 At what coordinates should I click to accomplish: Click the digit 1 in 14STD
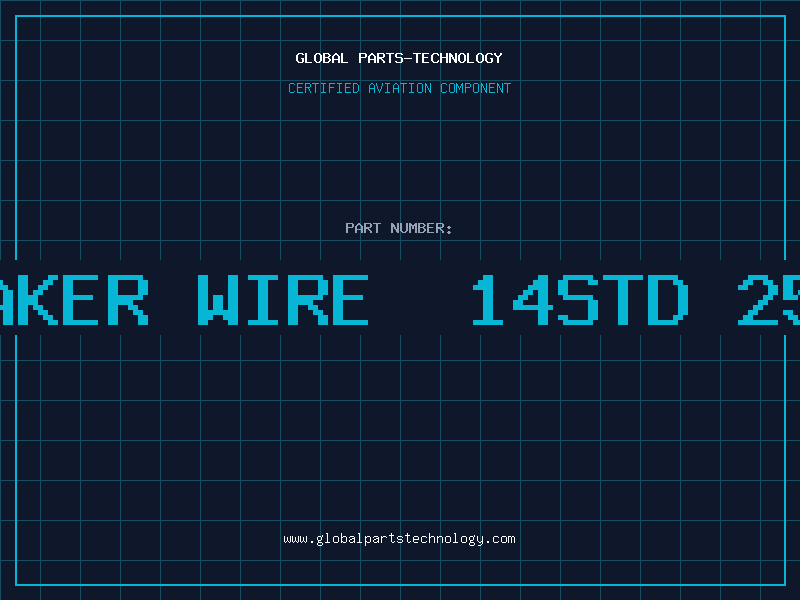tap(487, 300)
